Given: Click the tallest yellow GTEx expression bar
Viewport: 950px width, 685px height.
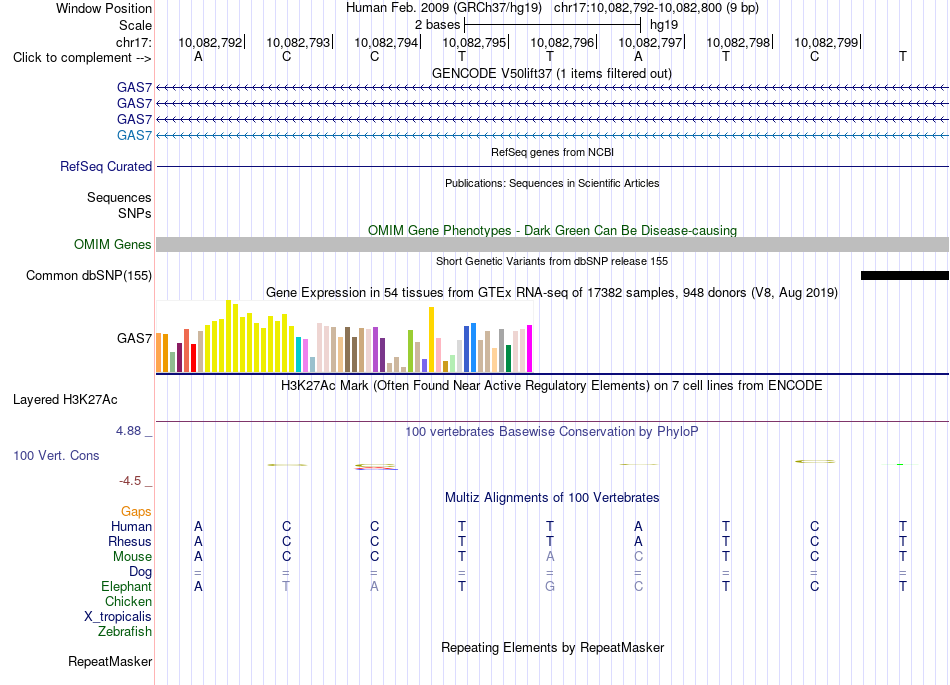Looking at the screenshot, I should coord(228,336).
